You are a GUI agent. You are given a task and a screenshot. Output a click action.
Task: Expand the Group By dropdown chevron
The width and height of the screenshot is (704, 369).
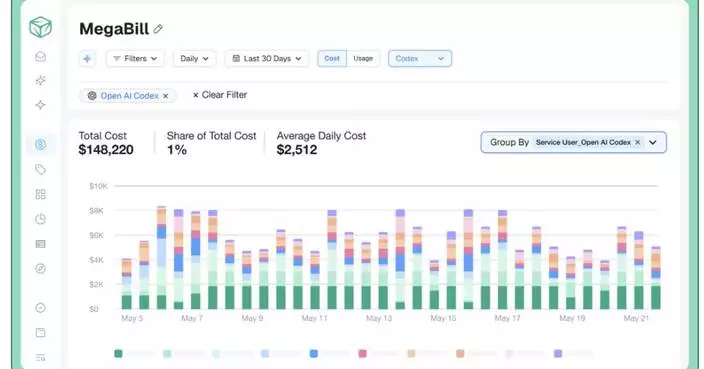coord(653,142)
